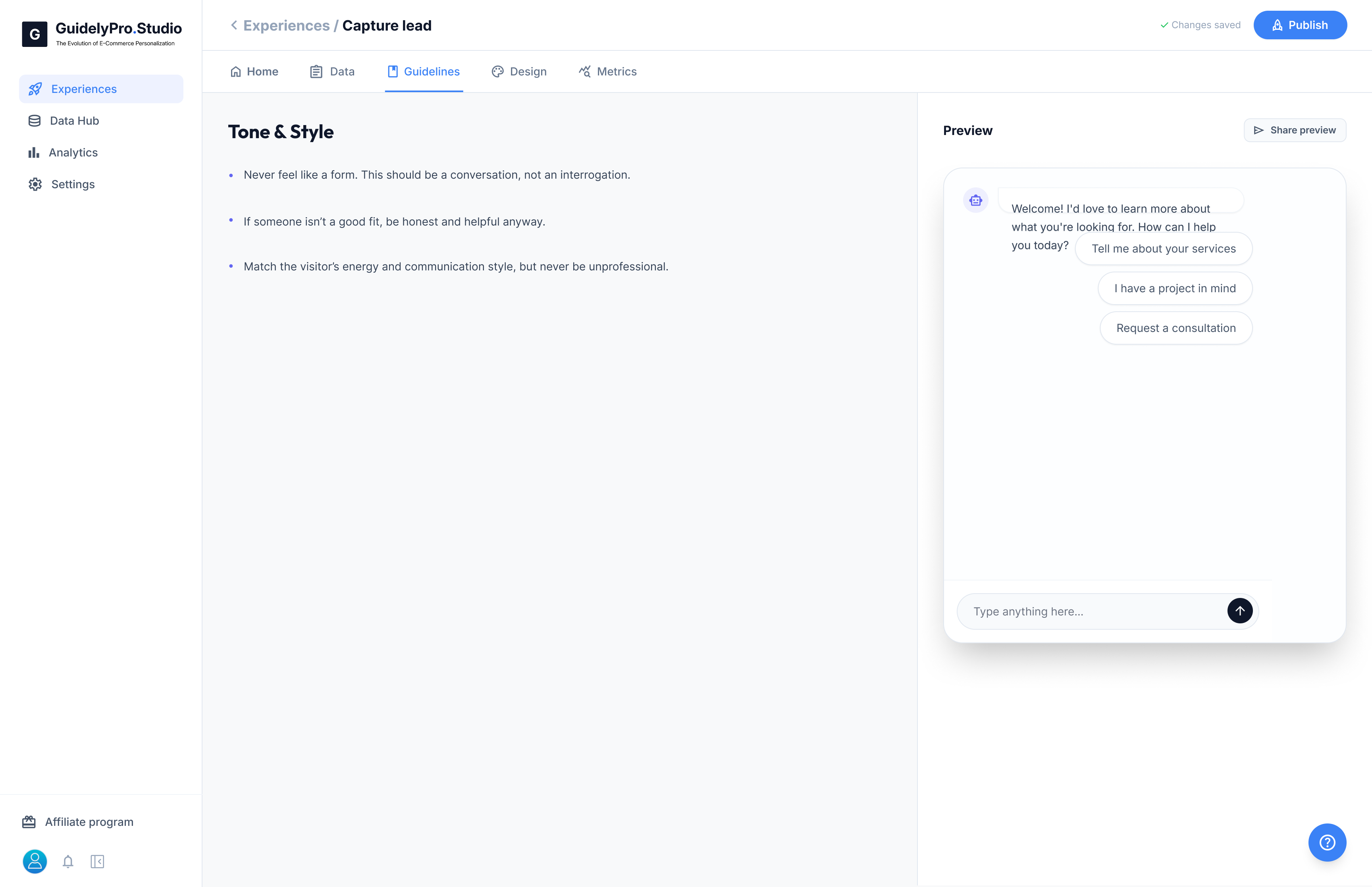Open the notifications bell

[67, 862]
